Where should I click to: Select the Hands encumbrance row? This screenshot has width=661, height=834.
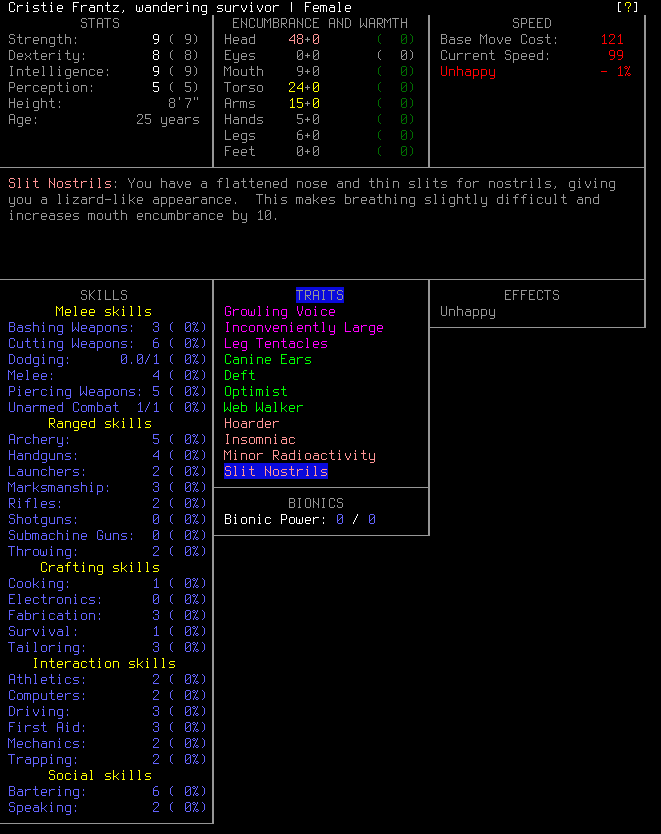(319, 120)
